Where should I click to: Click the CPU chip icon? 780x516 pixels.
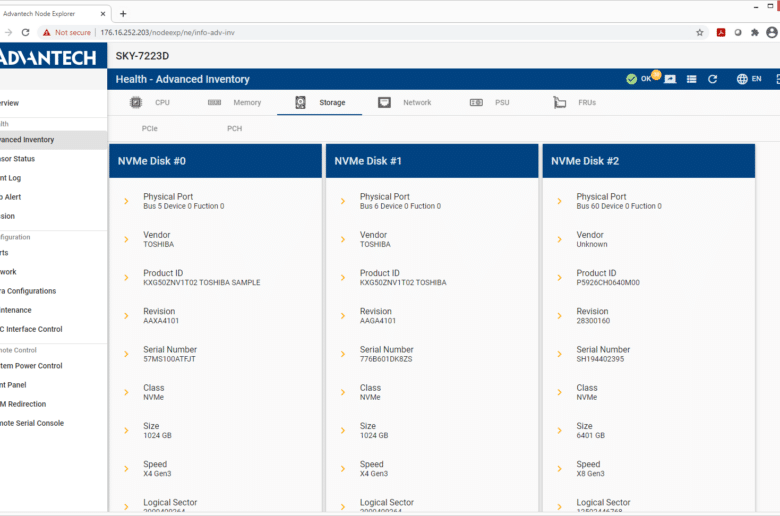[x=136, y=103]
